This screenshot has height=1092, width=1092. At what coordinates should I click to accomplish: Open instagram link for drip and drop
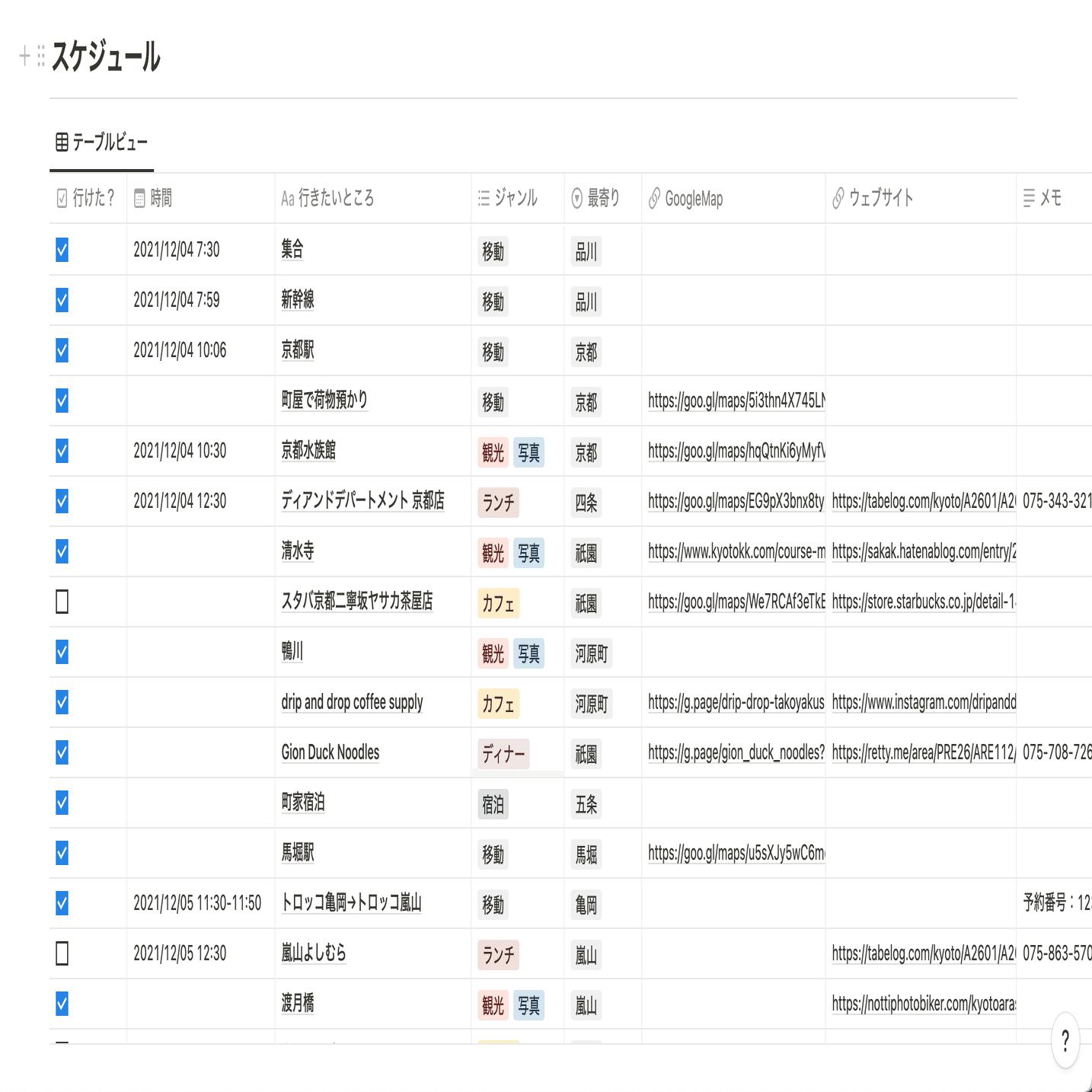[x=924, y=702]
